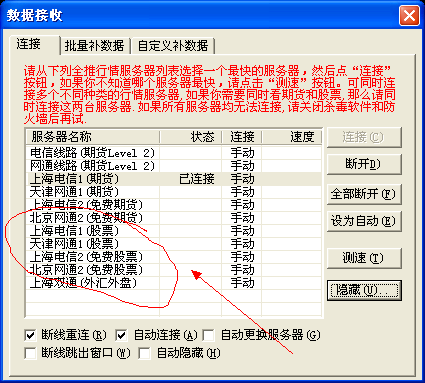Click the 断开 button

point(364,164)
